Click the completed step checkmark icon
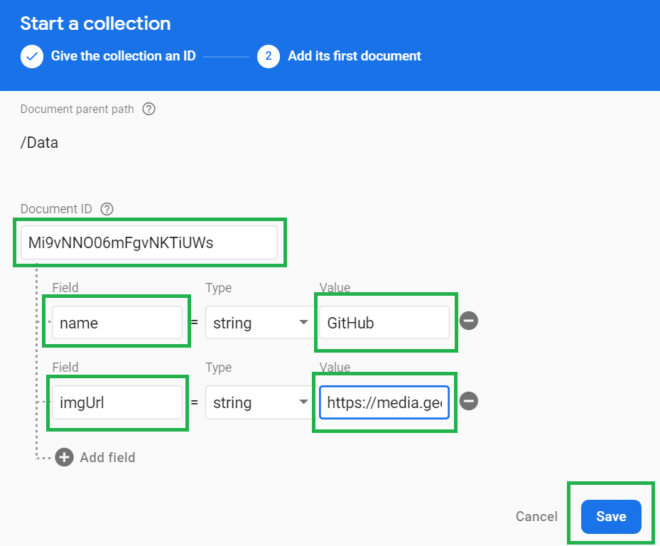Screen dimensions: 660x546 tap(31, 56)
